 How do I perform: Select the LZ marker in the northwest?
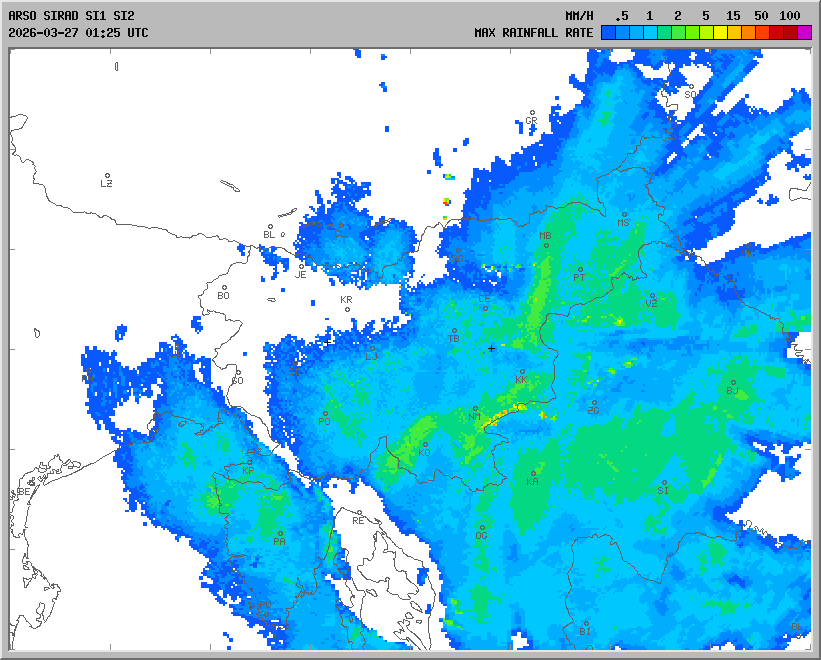tap(107, 176)
